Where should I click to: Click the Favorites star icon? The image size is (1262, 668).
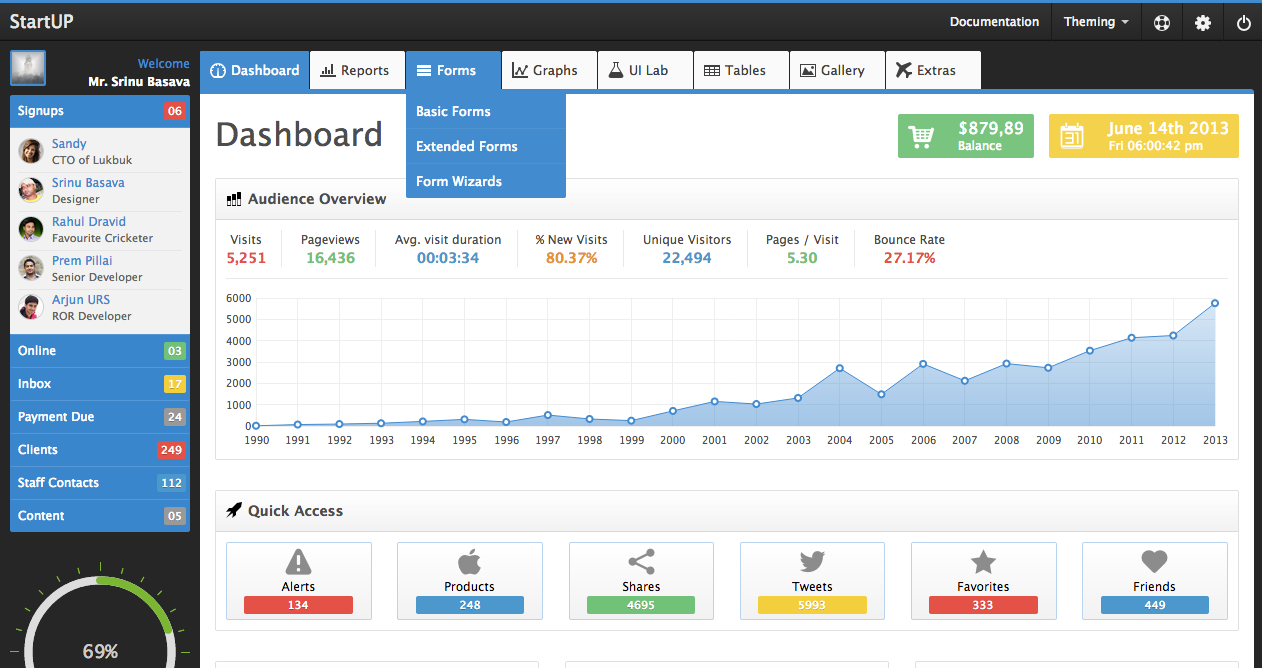[x=983, y=562]
